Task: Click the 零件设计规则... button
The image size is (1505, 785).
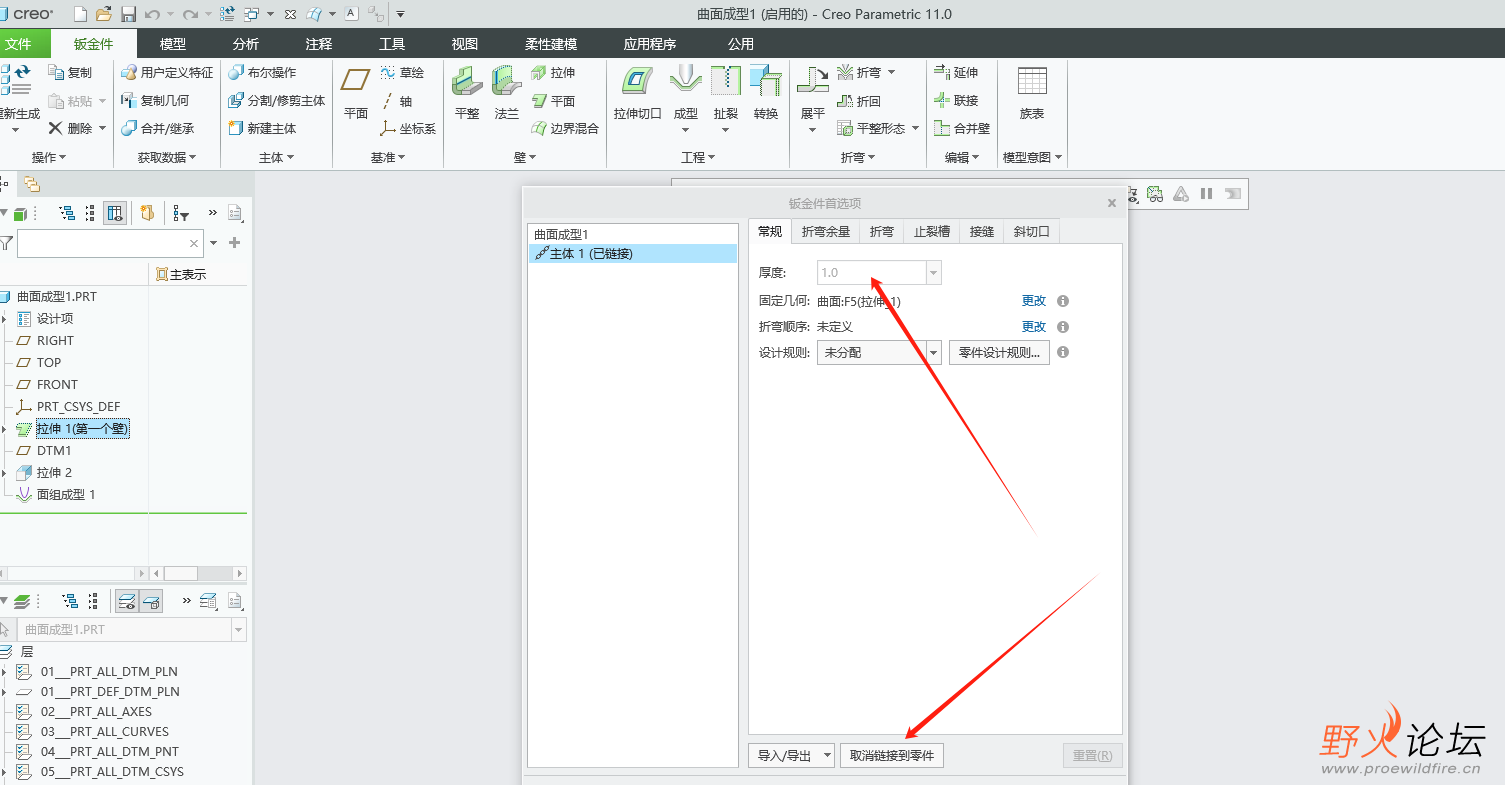Action: [x=999, y=352]
